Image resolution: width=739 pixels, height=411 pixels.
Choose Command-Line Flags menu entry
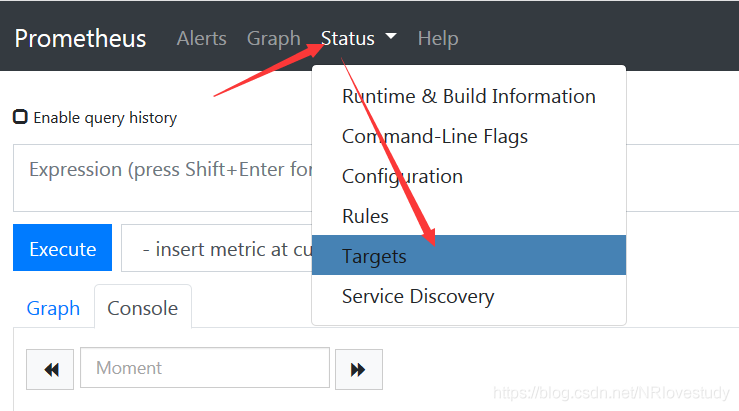(x=435, y=136)
